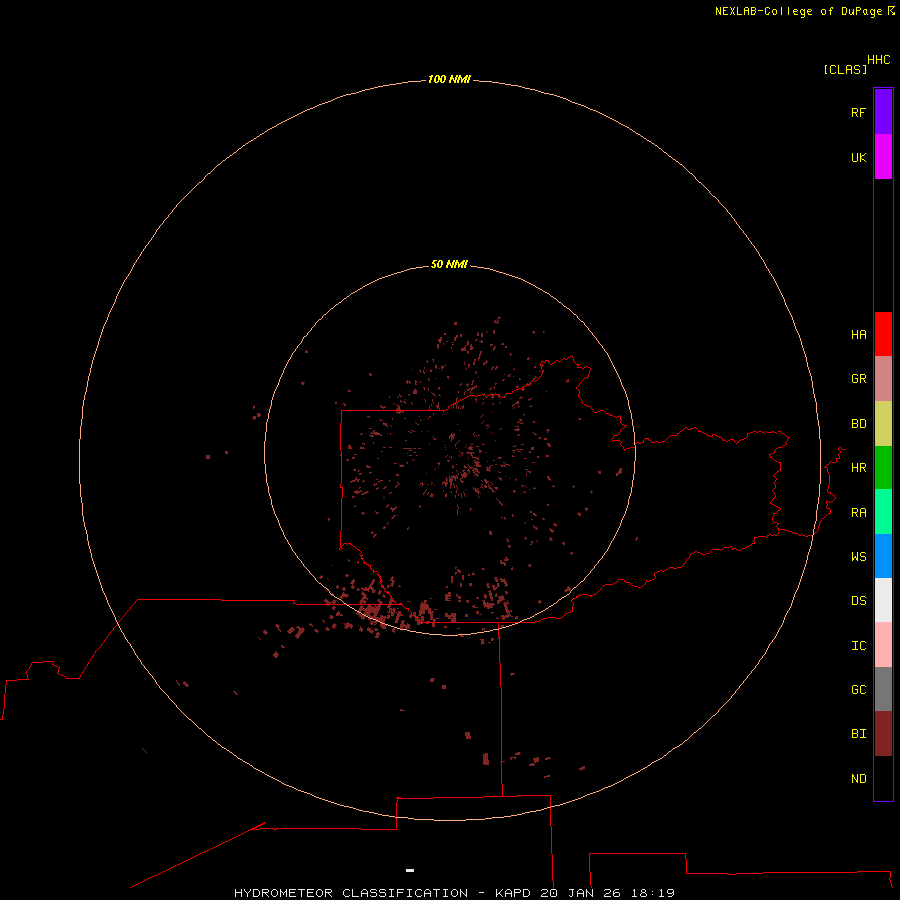The width and height of the screenshot is (900, 900).
Task: Click the IC pink legend swatch
Action: click(883, 645)
